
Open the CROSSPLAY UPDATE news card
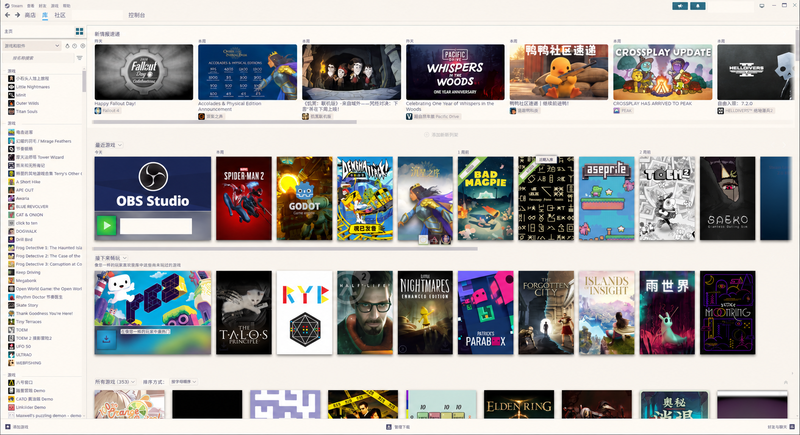pos(663,72)
